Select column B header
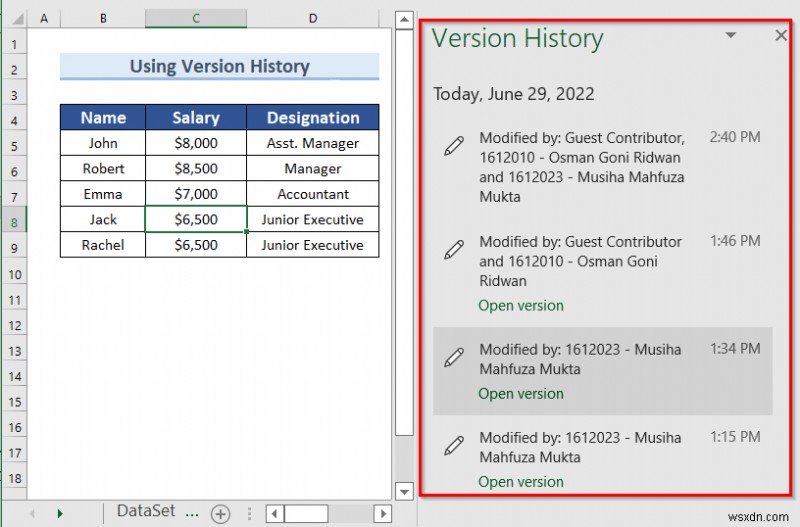Screen dimensions: 800x527 click(103, 18)
